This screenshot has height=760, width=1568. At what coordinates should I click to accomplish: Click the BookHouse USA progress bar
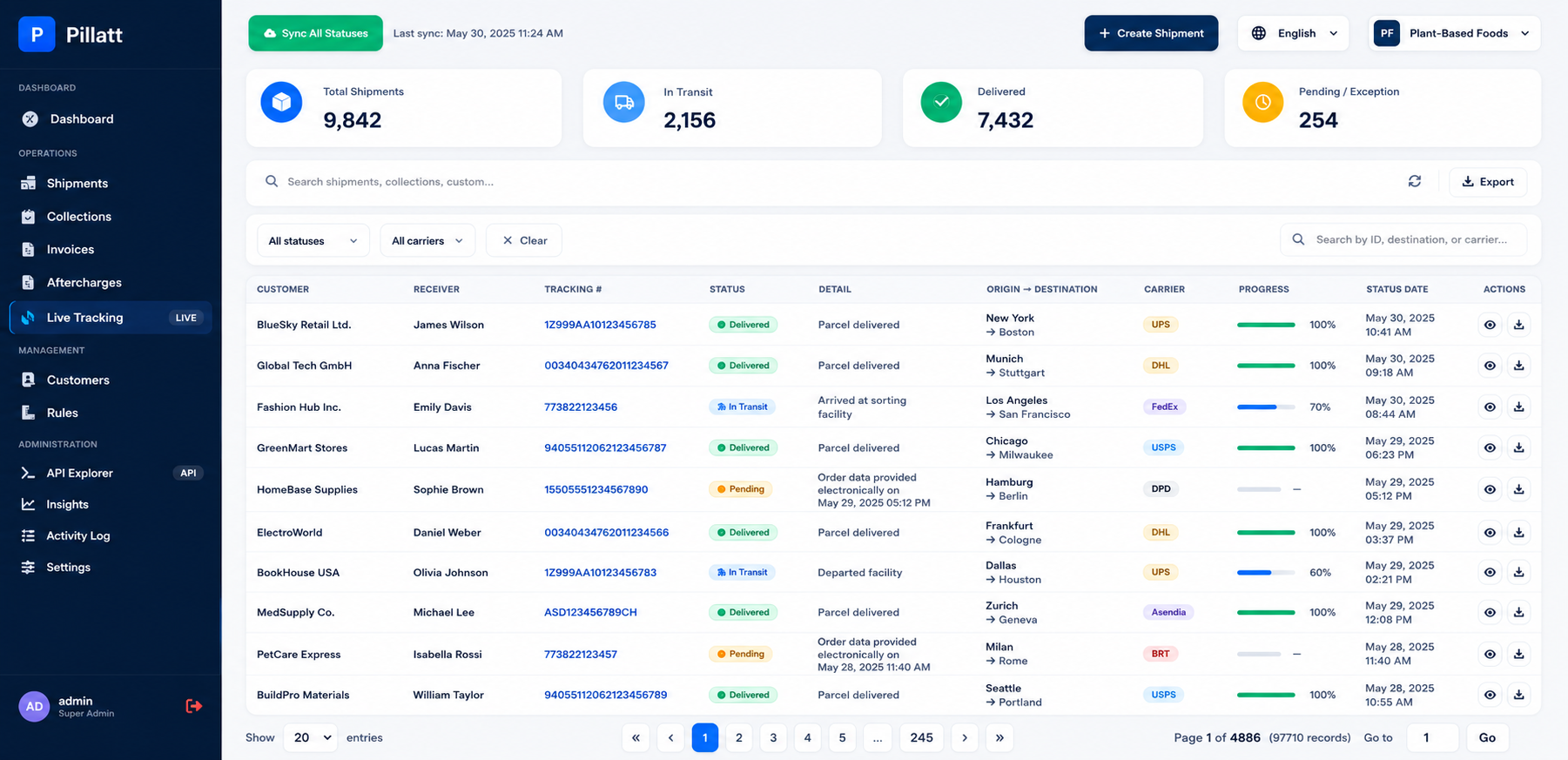(x=1266, y=573)
